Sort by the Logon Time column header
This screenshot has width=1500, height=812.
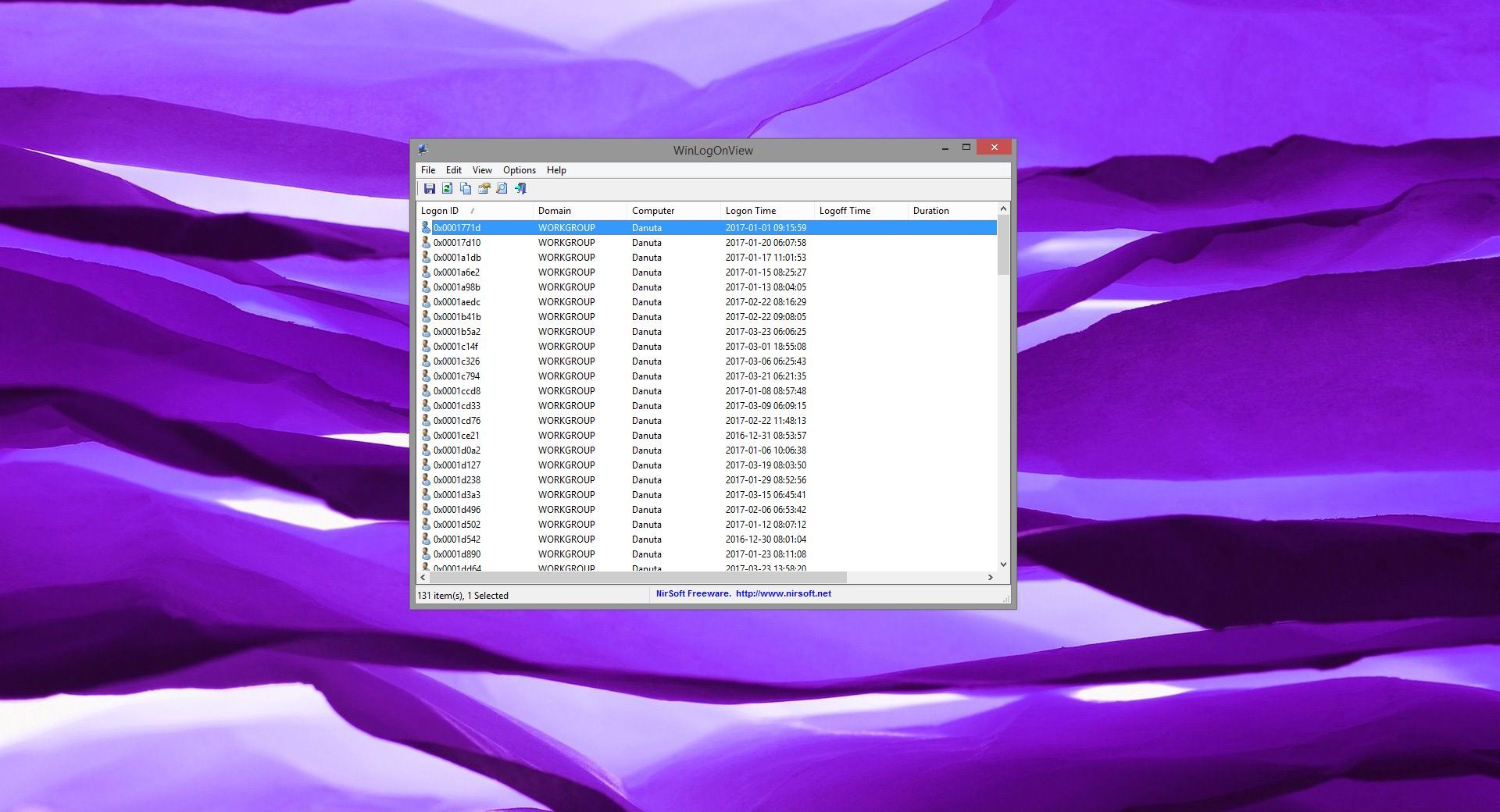click(x=750, y=211)
